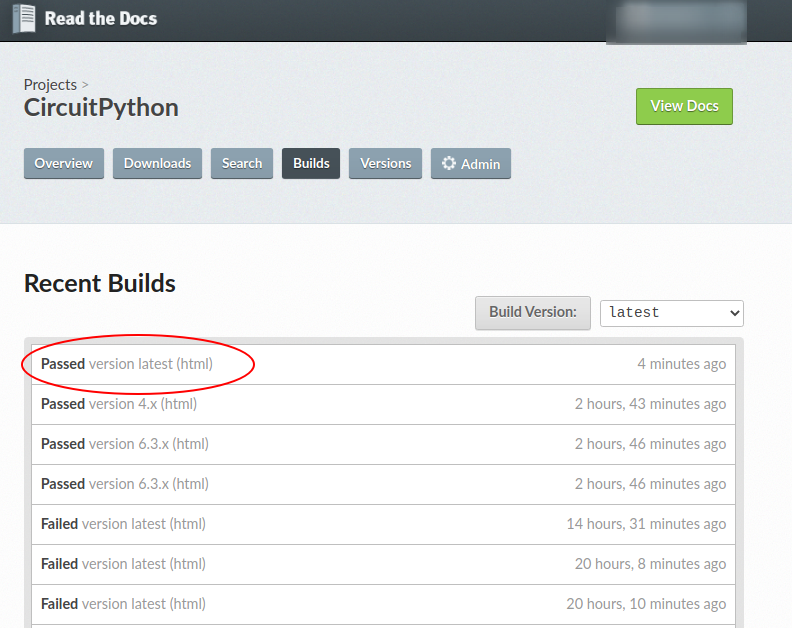Image resolution: width=792 pixels, height=628 pixels.
Task: Open the Read the Docs home link
Action: pos(101,19)
